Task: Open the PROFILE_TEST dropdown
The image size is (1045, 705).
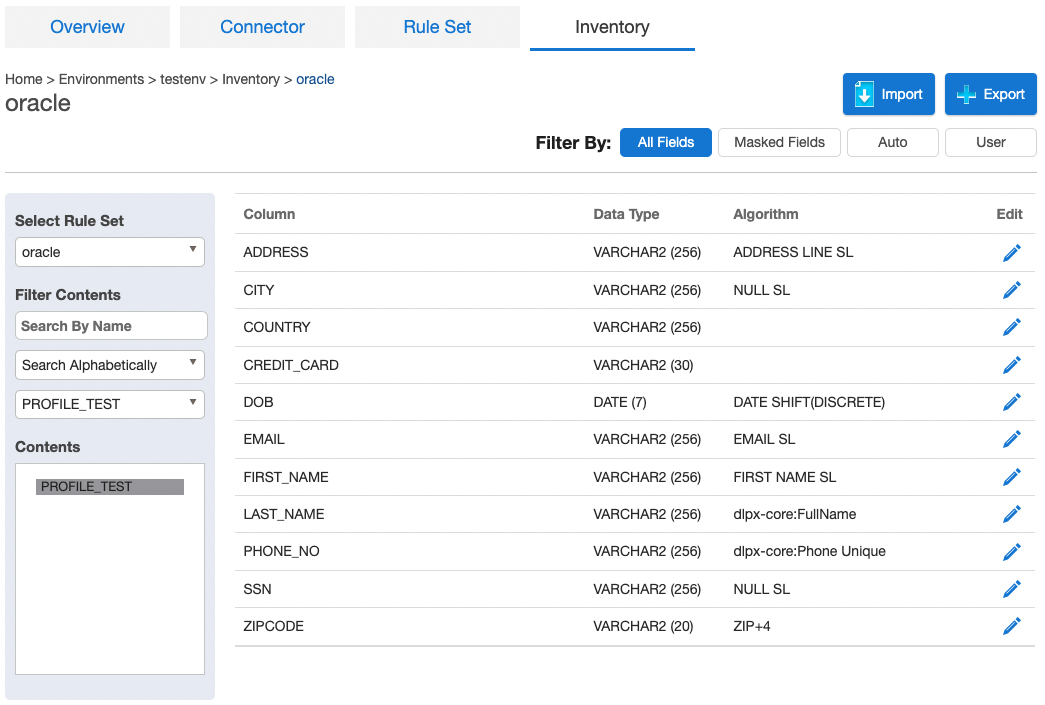Action: coord(110,404)
